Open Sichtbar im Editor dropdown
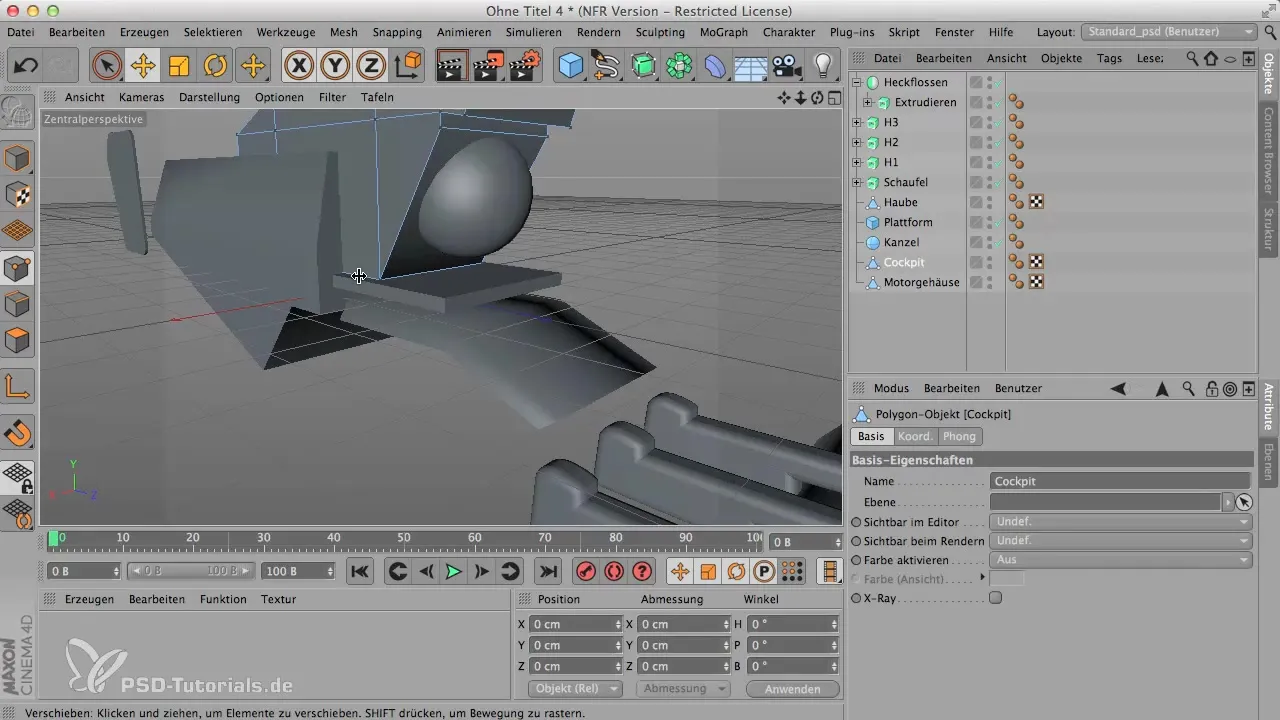This screenshot has width=1280, height=720. (x=1120, y=522)
